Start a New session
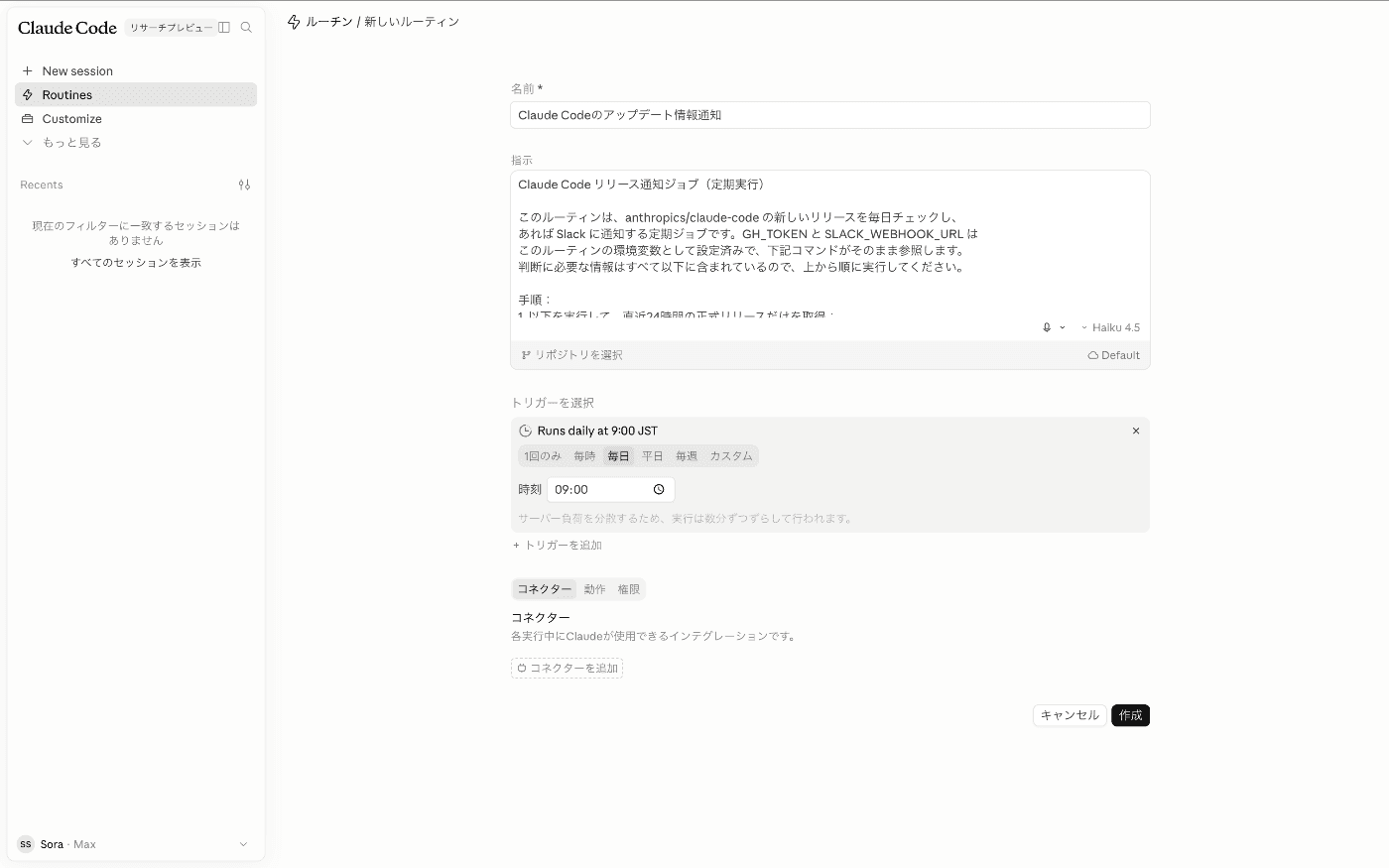 136,71
